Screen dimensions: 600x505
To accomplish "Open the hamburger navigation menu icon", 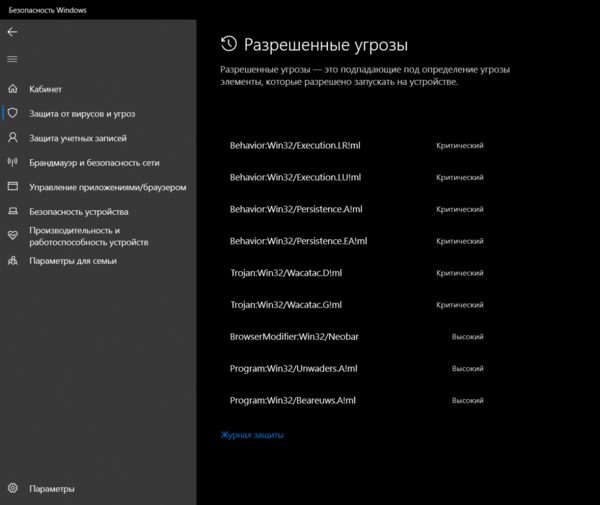I will click(12, 59).
